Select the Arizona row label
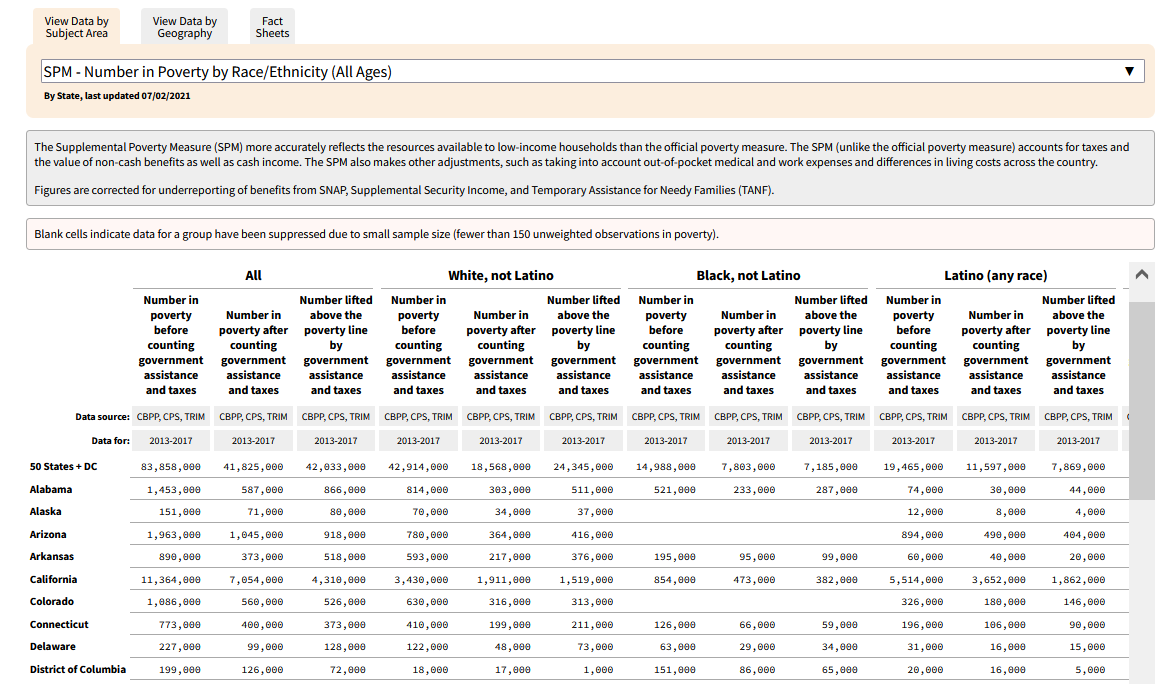Image resolution: width=1164 pixels, height=684 pixels. pos(48,535)
